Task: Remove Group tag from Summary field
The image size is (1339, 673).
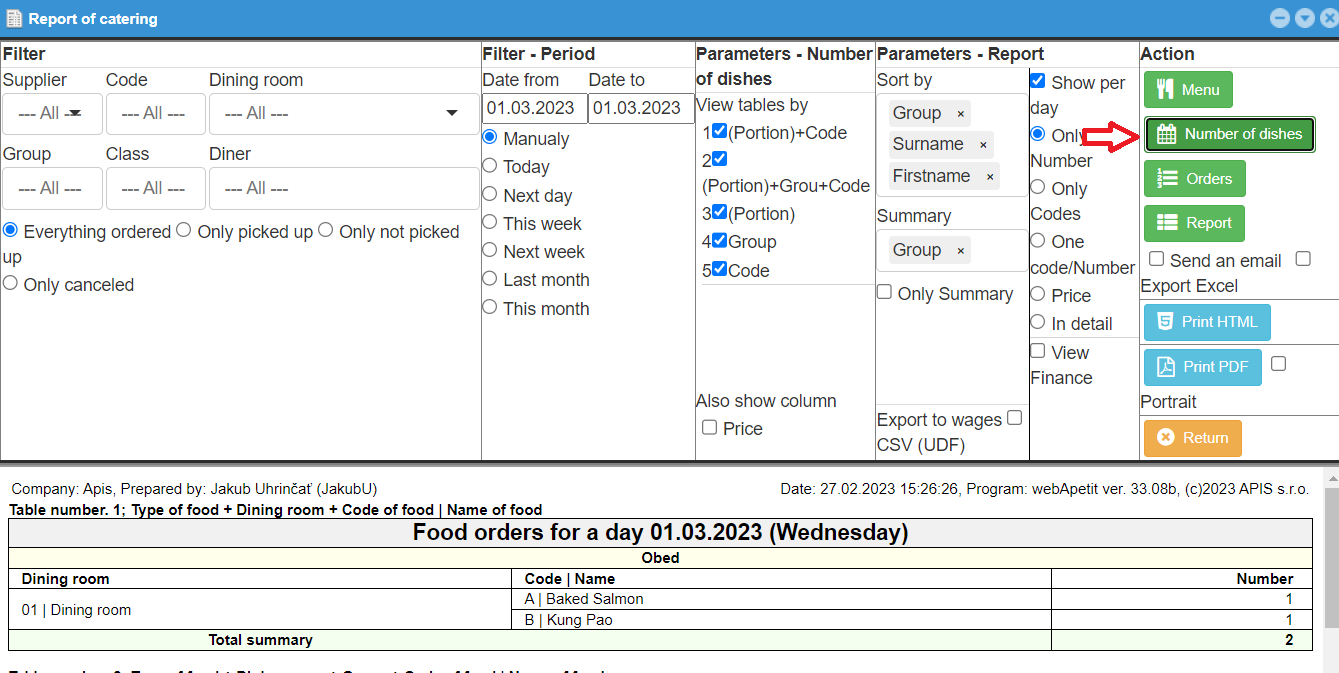Action: (x=960, y=251)
